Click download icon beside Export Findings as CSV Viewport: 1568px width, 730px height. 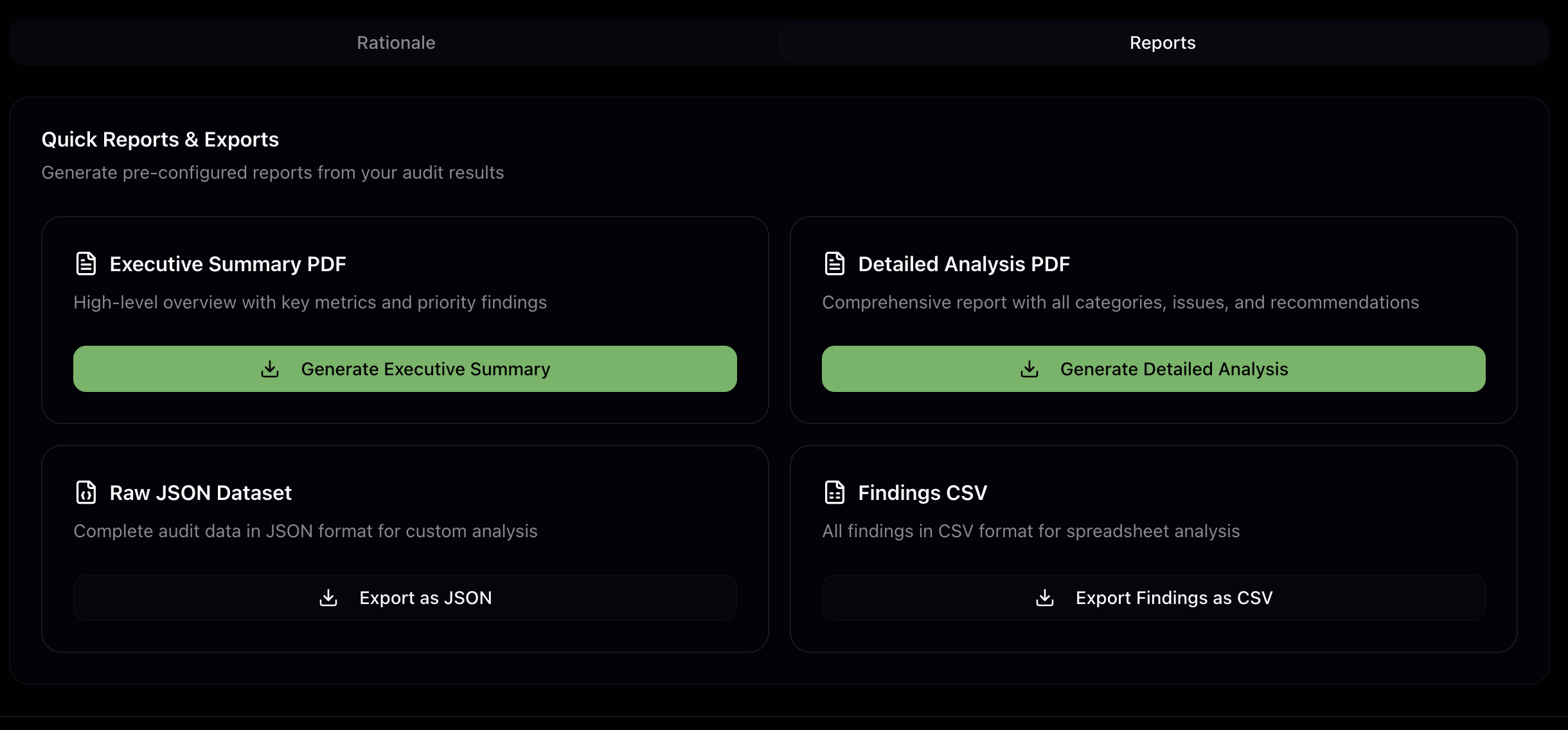(1045, 598)
